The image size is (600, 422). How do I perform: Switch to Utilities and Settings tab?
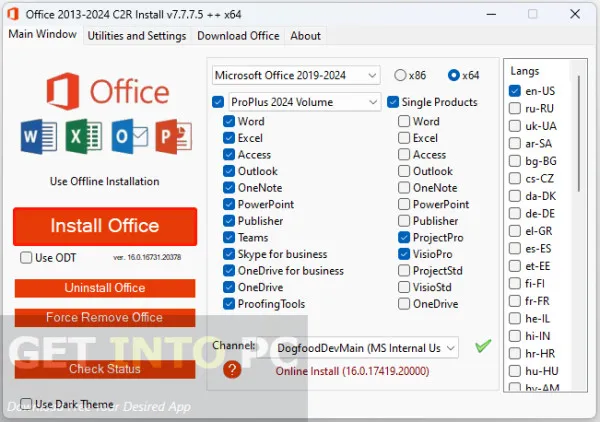[137, 36]
